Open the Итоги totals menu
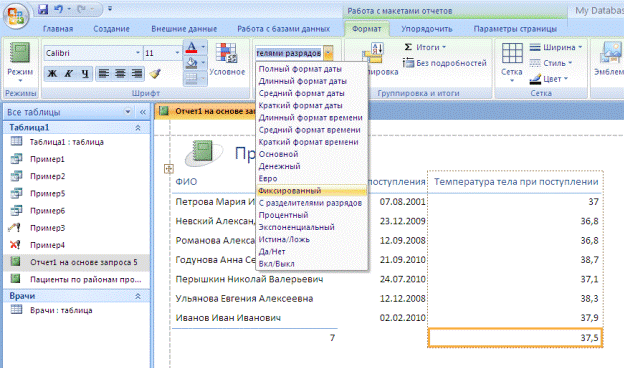 click(425, 47)
